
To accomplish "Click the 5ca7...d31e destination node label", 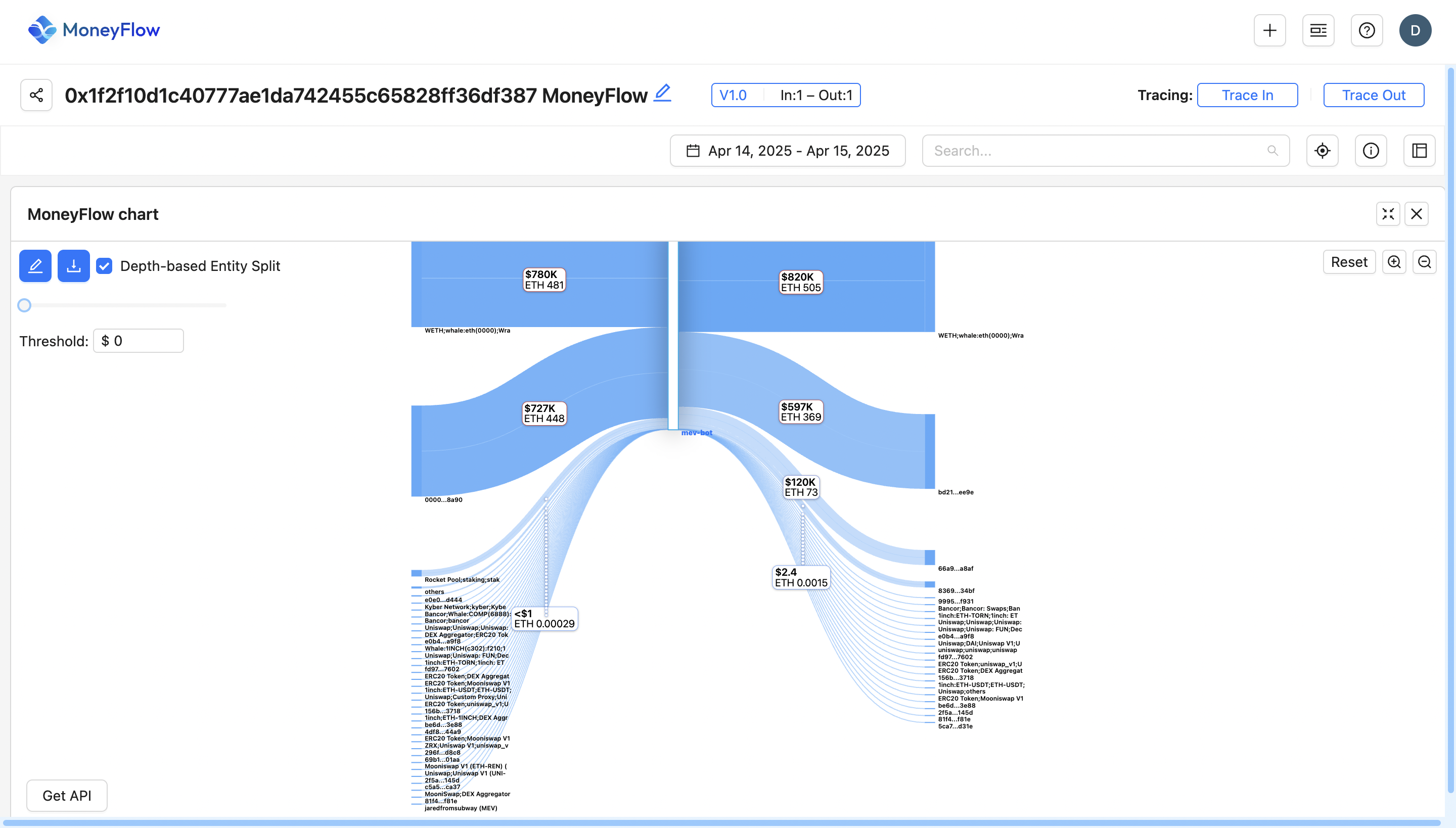I will [955, 726].
